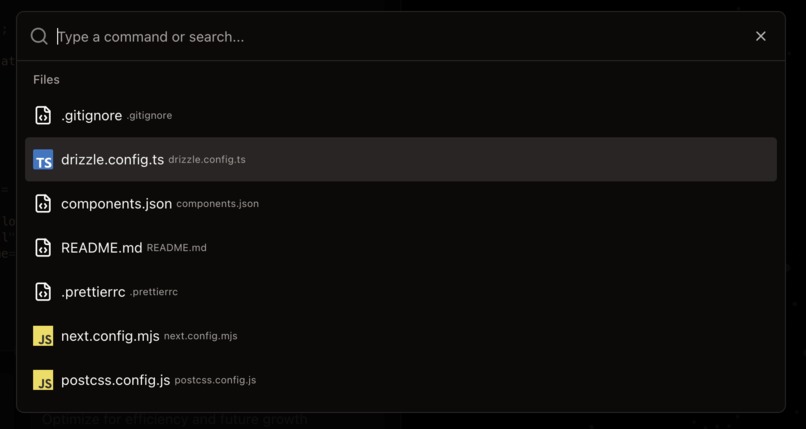Image resolution: width=806 pixels, height=429 pixels.
Task: Click the gray 'postcss.config.js' path text
Action: [215, 381]
